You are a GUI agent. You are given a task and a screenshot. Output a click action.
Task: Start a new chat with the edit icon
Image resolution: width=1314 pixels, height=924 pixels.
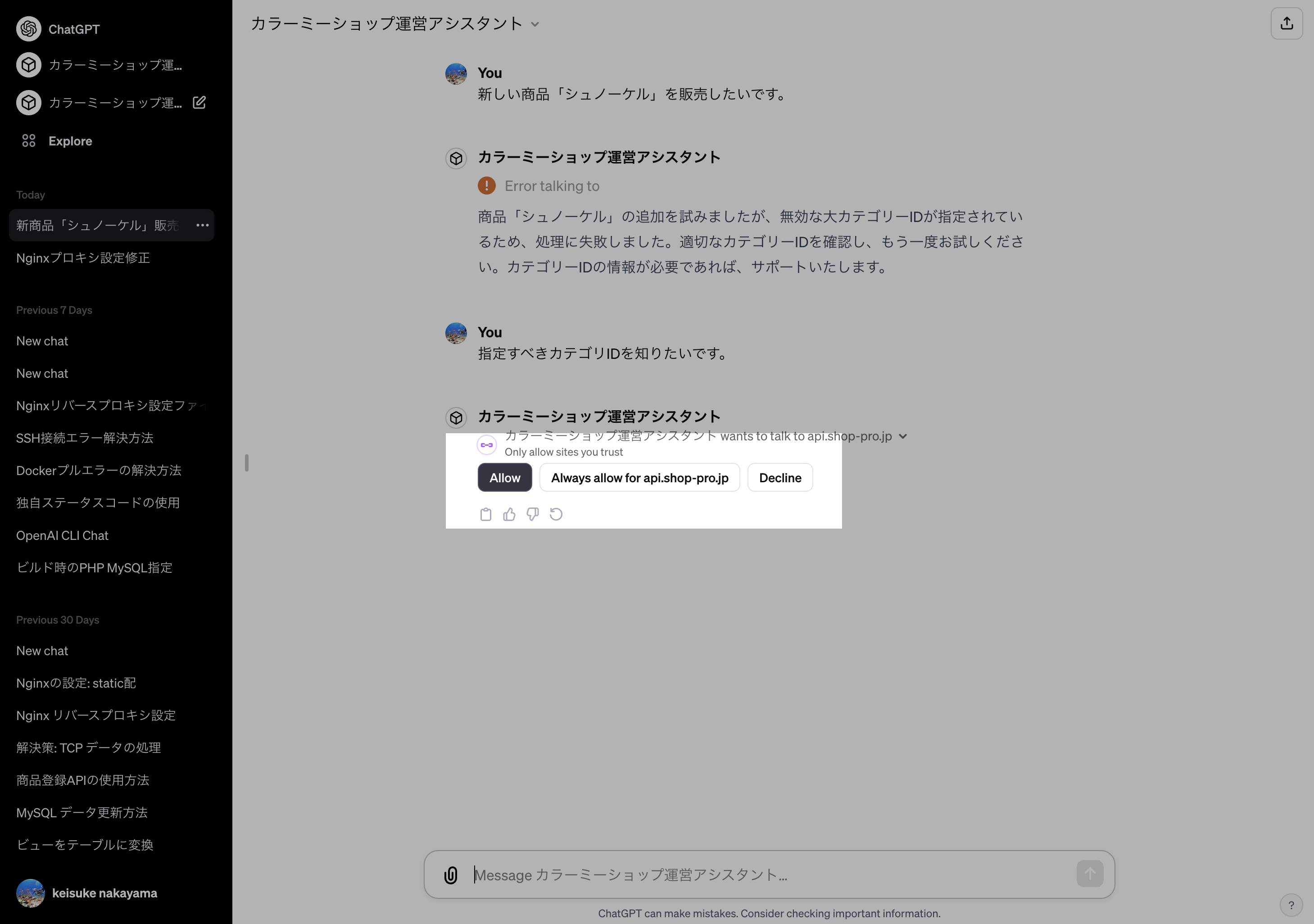[x=199, y=102]
